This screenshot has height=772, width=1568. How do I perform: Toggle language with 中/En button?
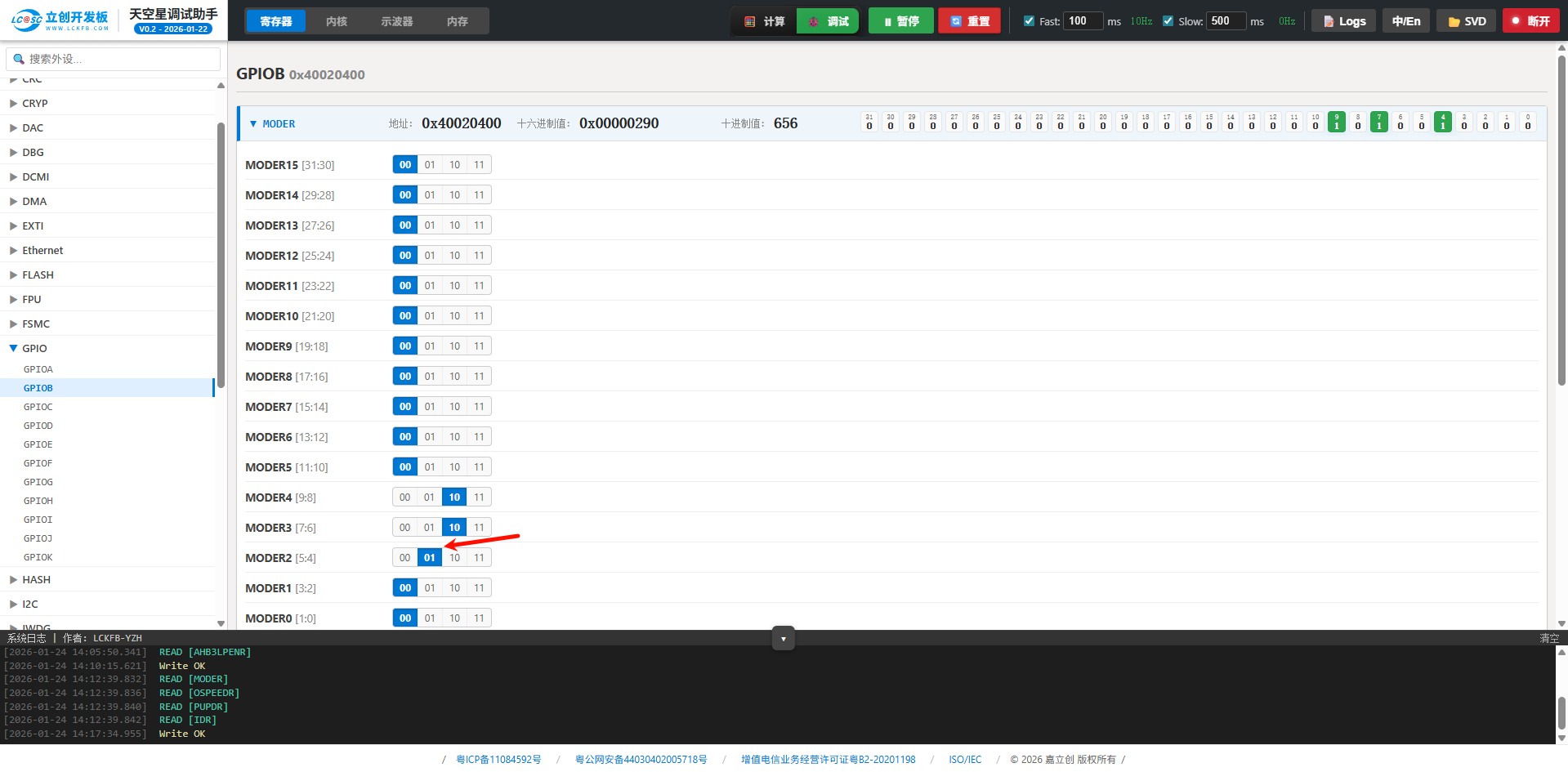coord(1405,21)
